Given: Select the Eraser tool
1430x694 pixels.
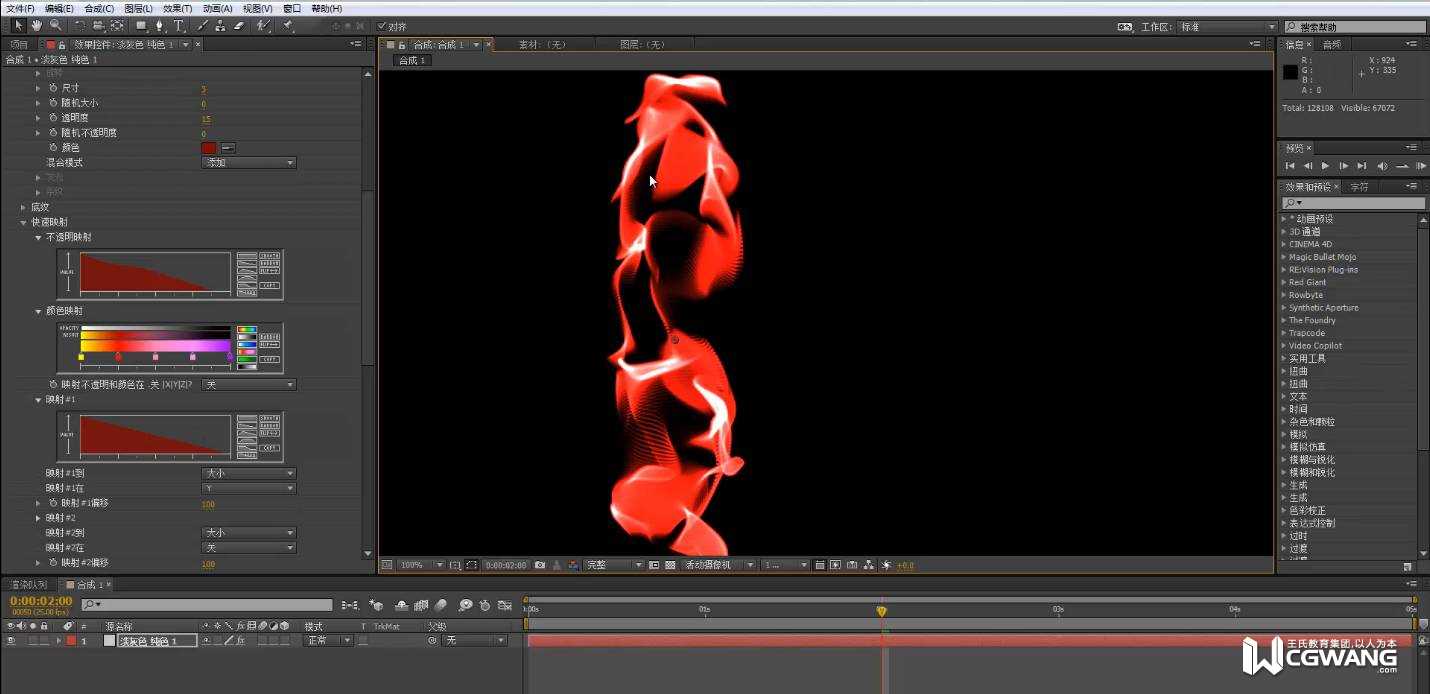Looking at the screenshot, I should (238, 25).
